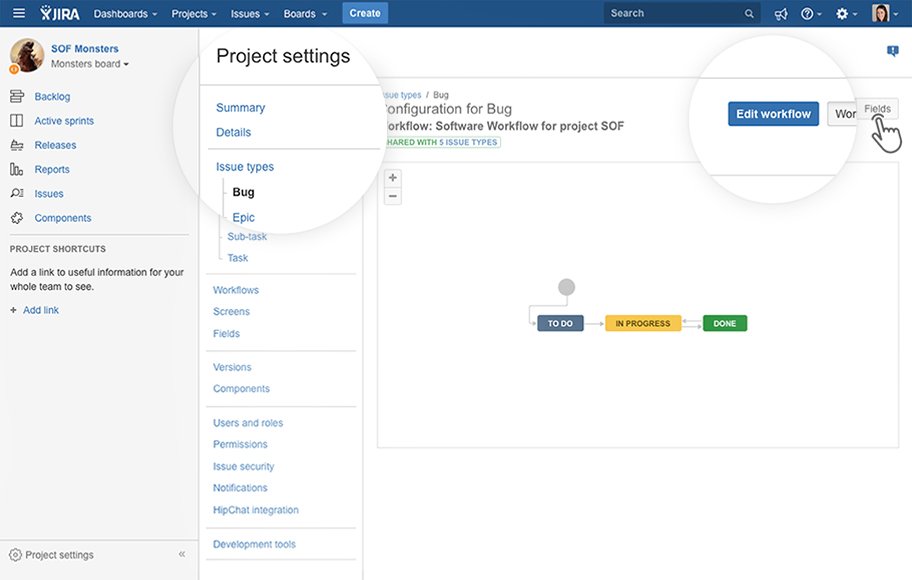Open the hamburger navigation icon
This screenshot has height=580, width=912.
point(17,12)
